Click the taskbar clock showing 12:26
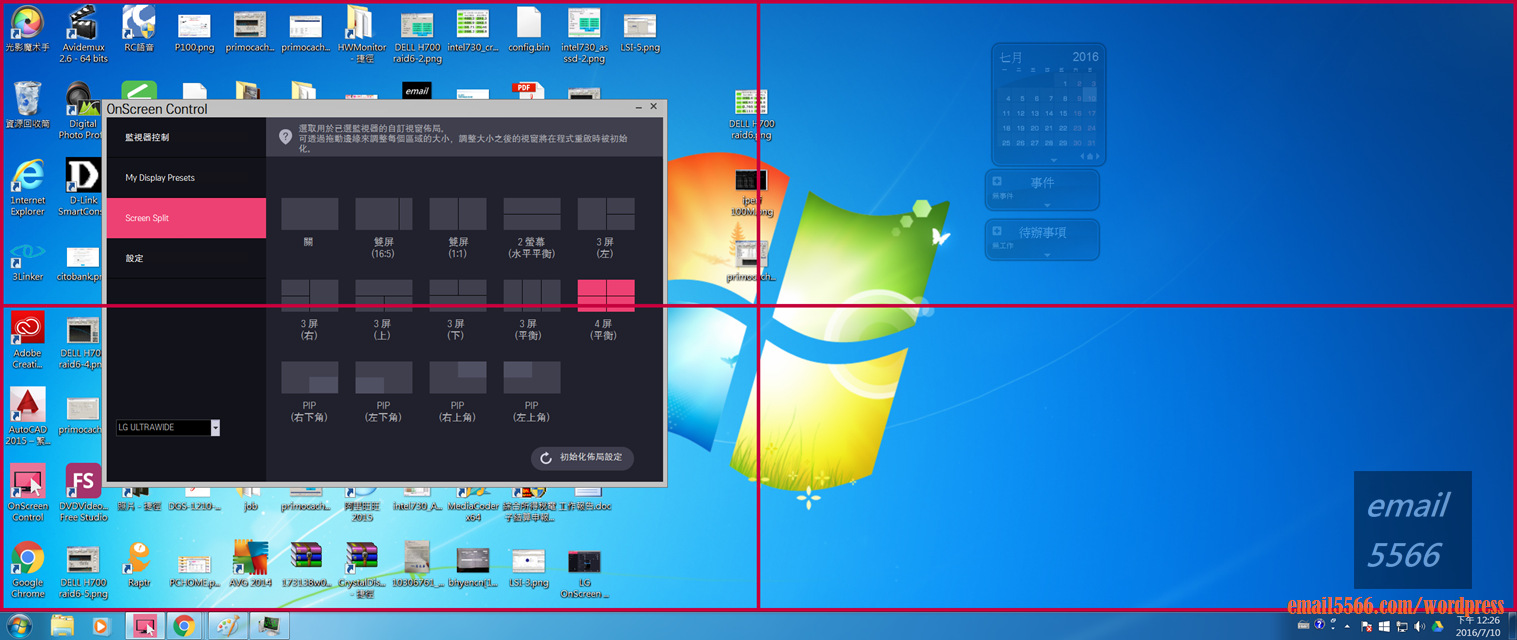Image resolution: width=1517 pixels, height=640 pixels. pos(1478,626)
